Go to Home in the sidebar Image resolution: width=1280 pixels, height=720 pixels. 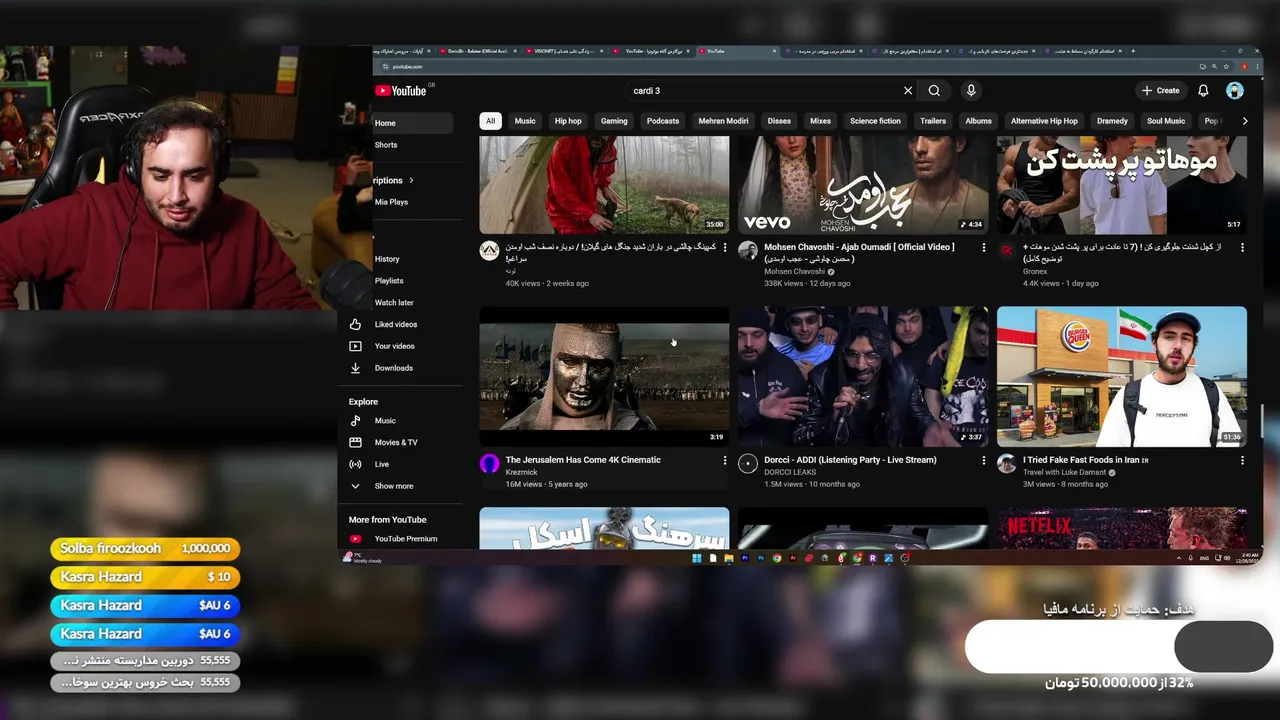(x=413, y=123)
